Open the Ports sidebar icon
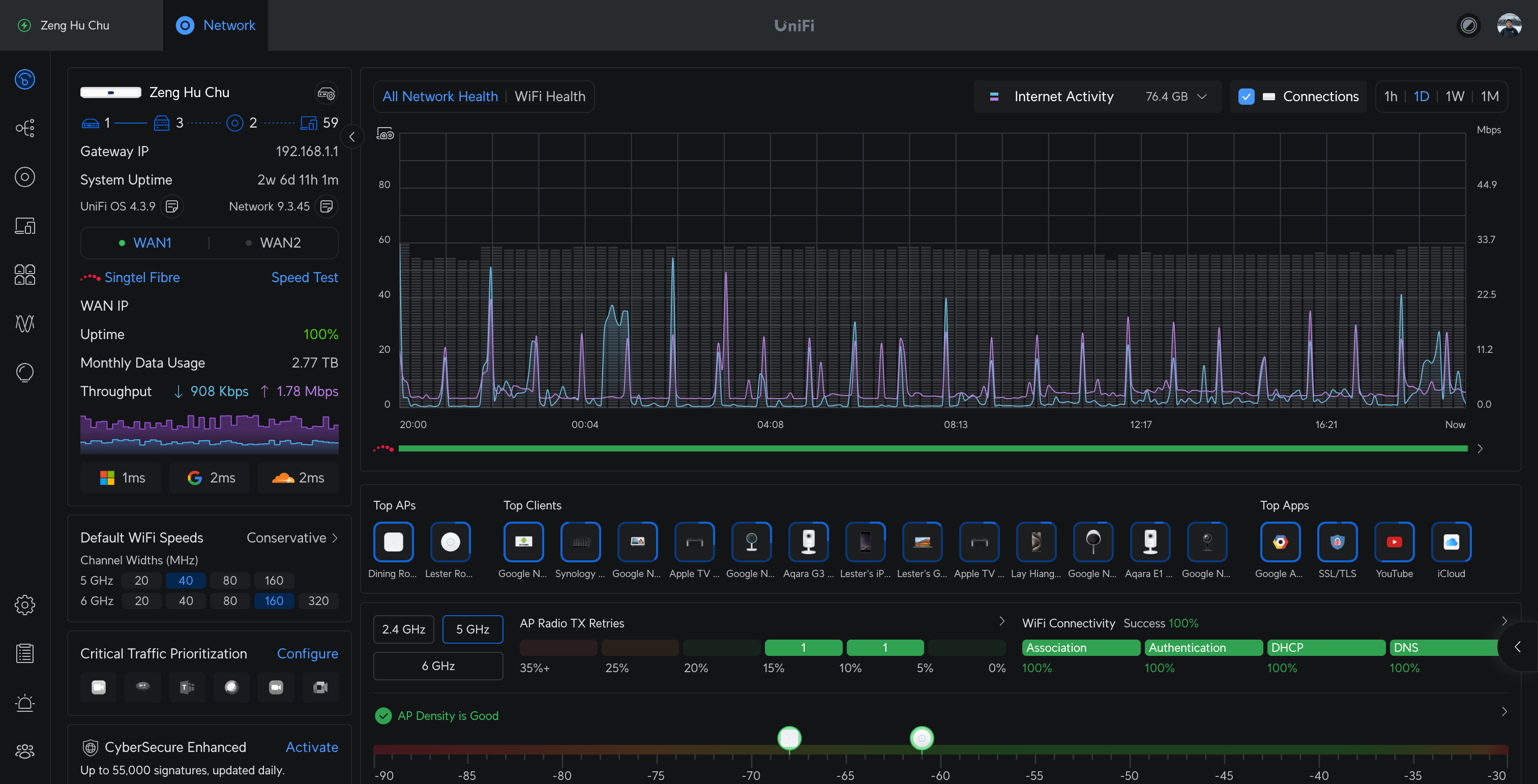Viewport: 1538px width, 784px height. coord(24,275)
